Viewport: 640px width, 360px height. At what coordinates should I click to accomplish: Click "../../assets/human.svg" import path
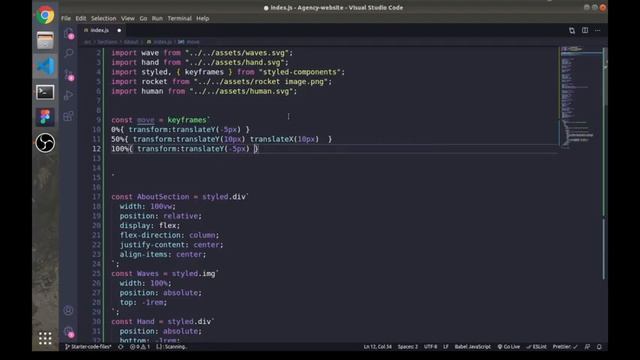[x=241, y=91]
